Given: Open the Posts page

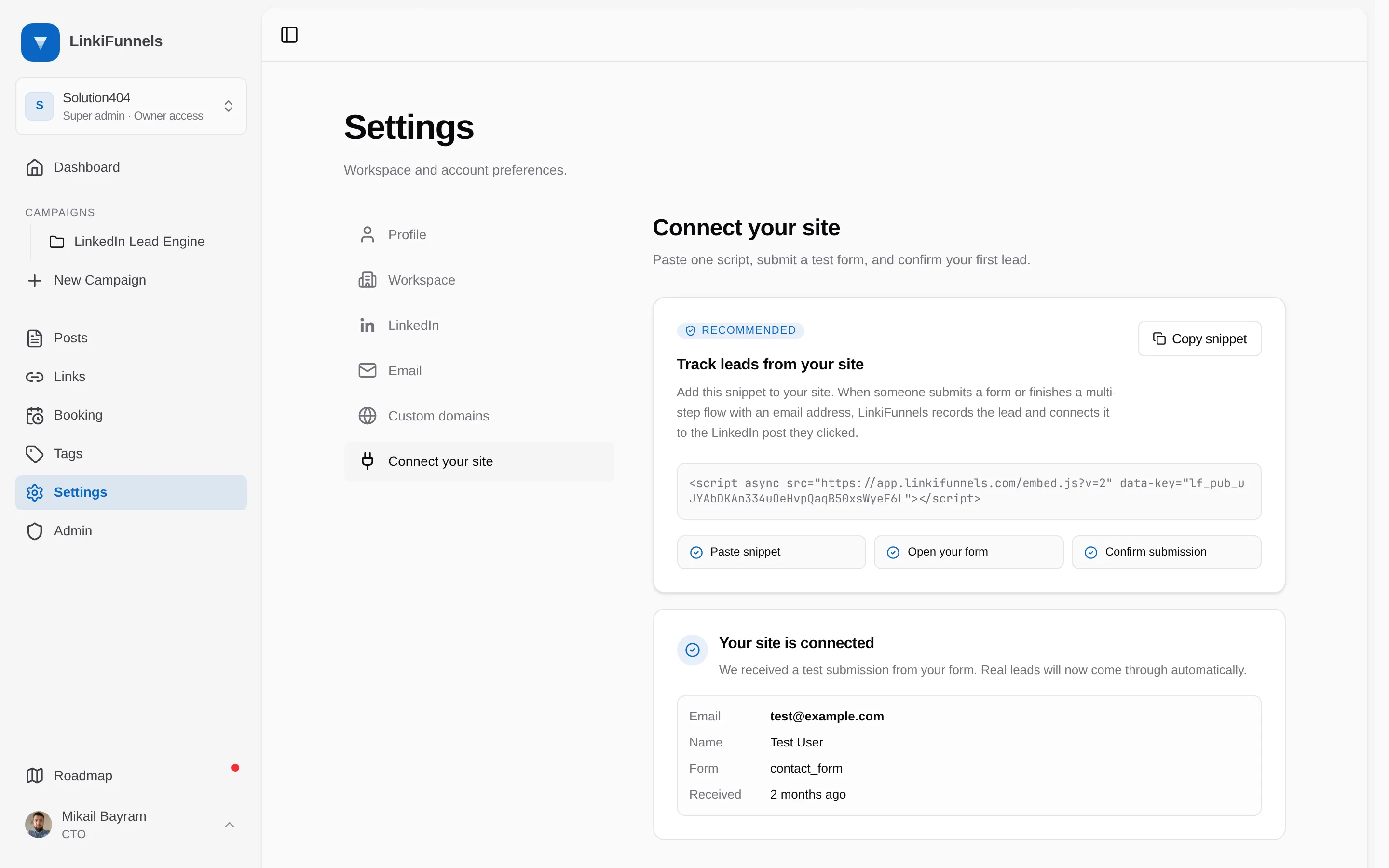Looking at the screenshot, I should pos(131,338).
